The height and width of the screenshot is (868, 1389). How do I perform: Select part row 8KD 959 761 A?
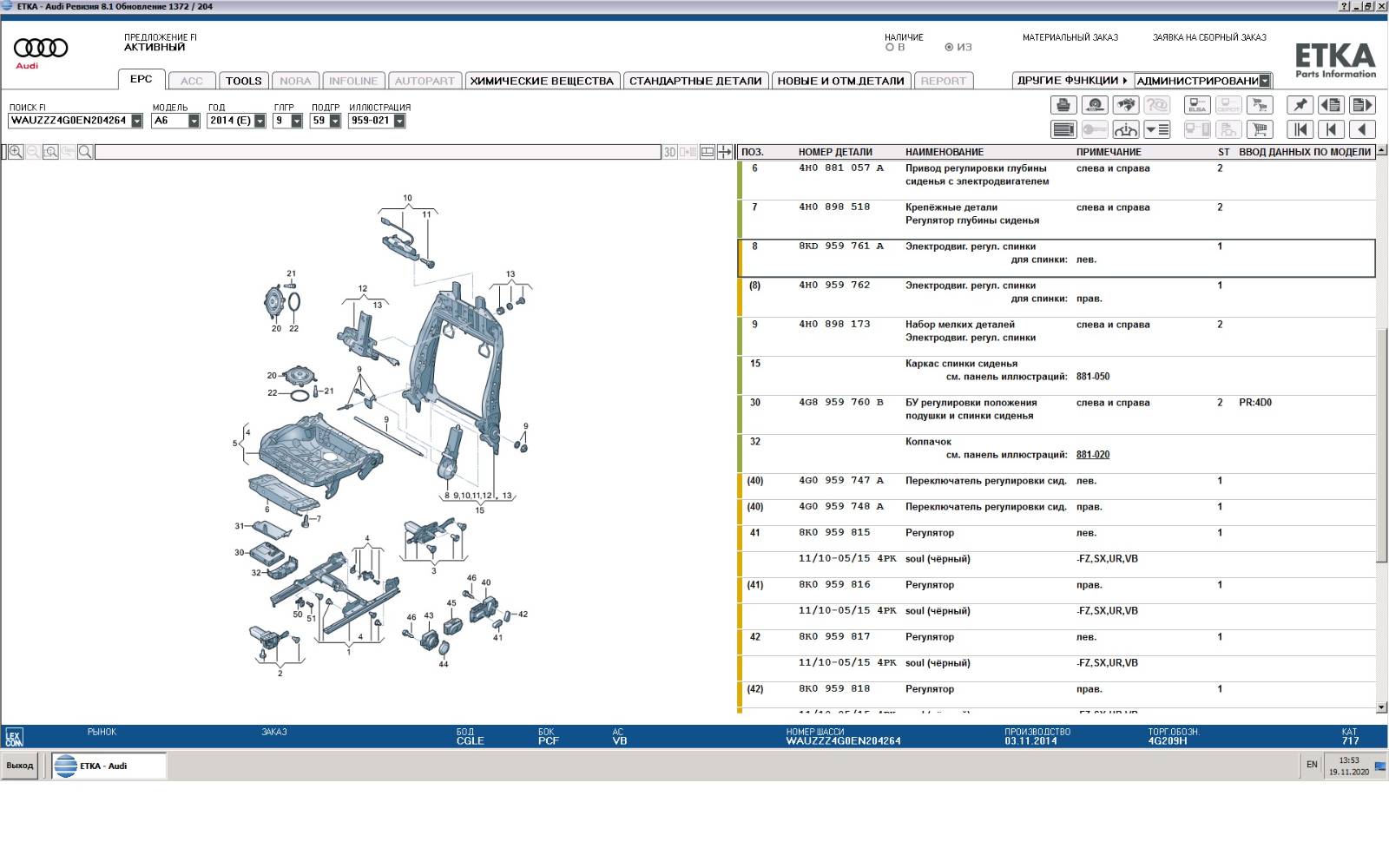(1057, 259)
